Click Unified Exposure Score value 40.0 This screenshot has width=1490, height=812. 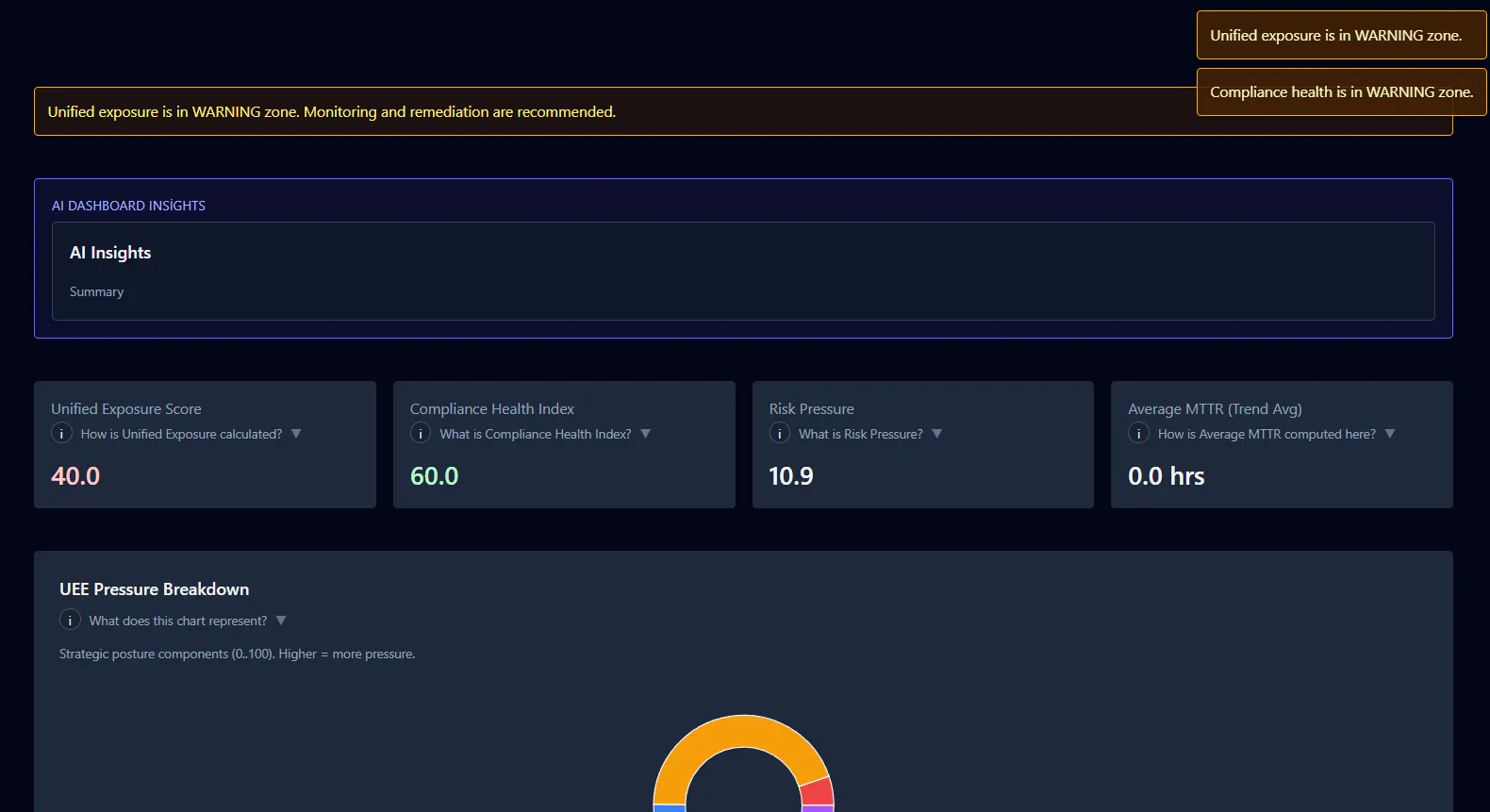click(x=75, y=476)
